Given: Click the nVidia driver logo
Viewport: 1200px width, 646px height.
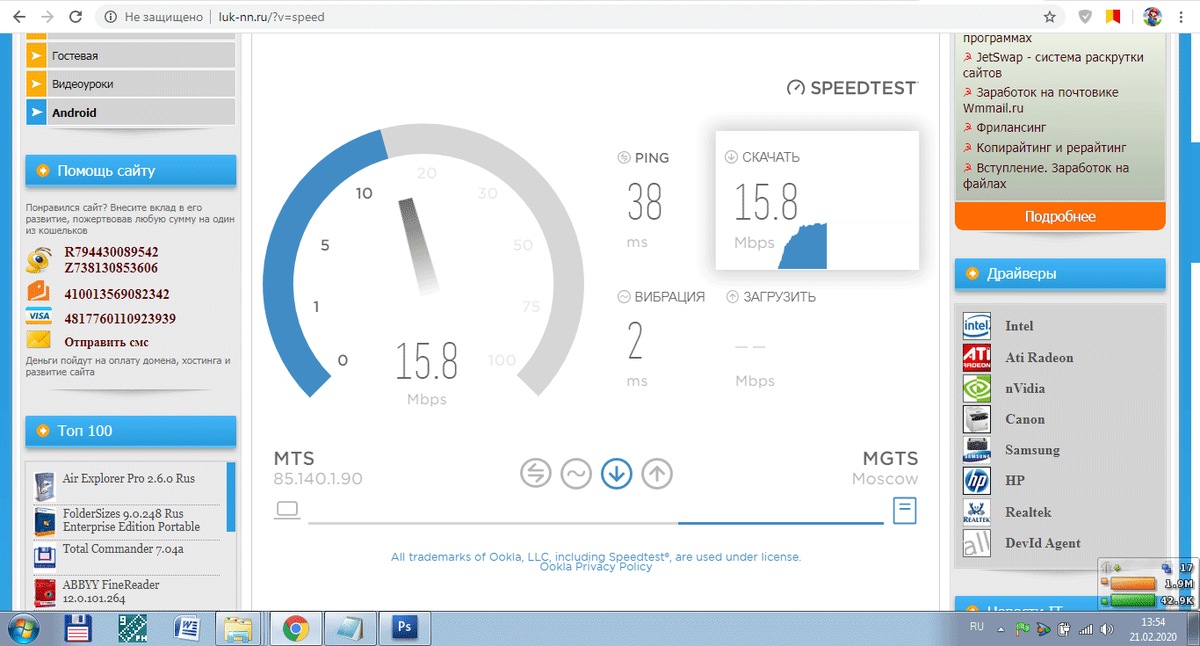Looking at the screenshot, I should 976,388.
